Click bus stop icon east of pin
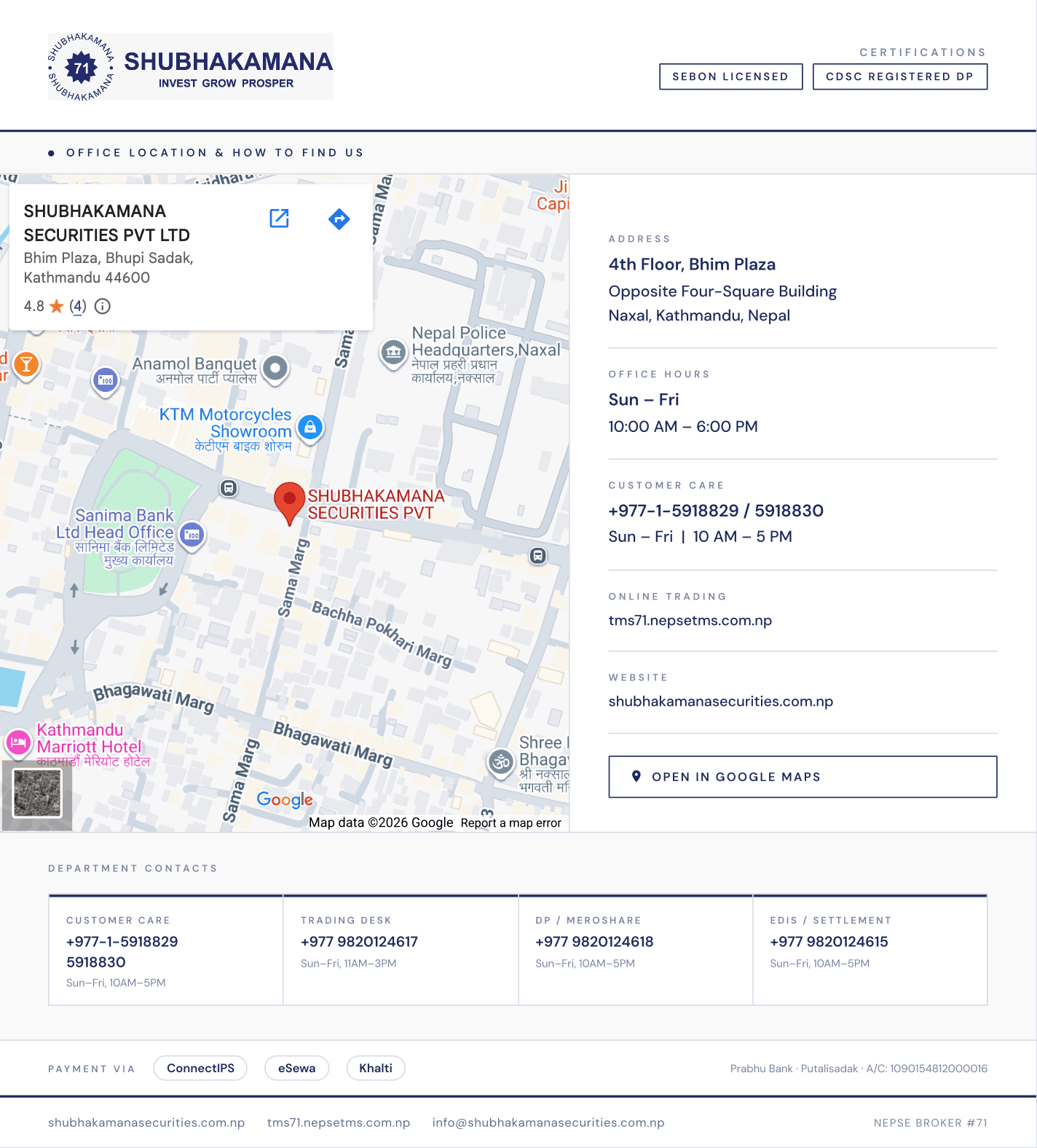1037x1148 pixels. (x=537, y=556)
